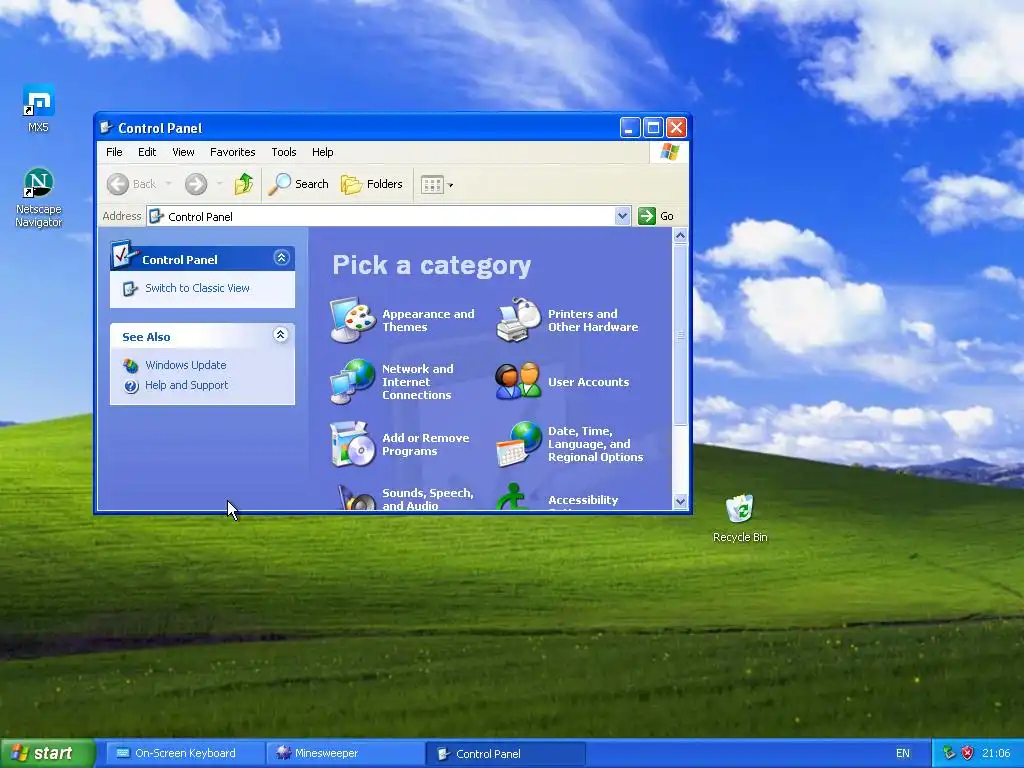Open the Favorites menu
Viewport: 1024px width, 768px height.
tap(232, 152)
